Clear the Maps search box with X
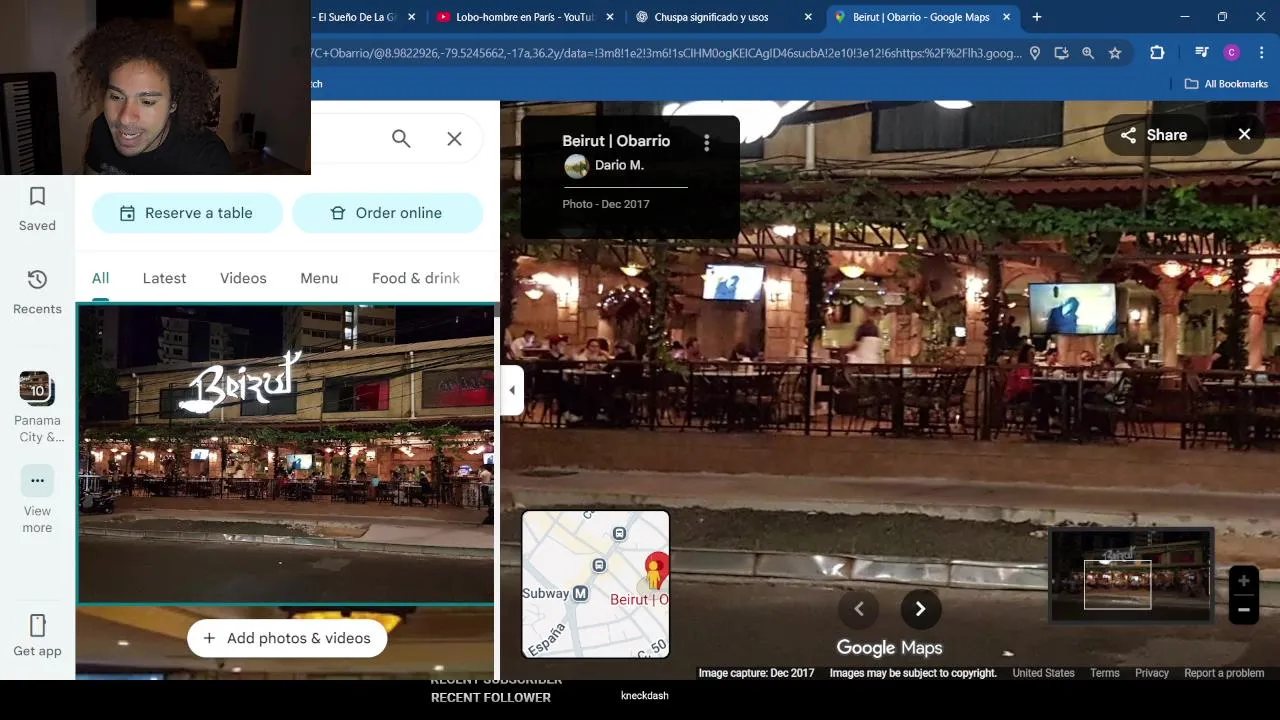 [454, 139]
